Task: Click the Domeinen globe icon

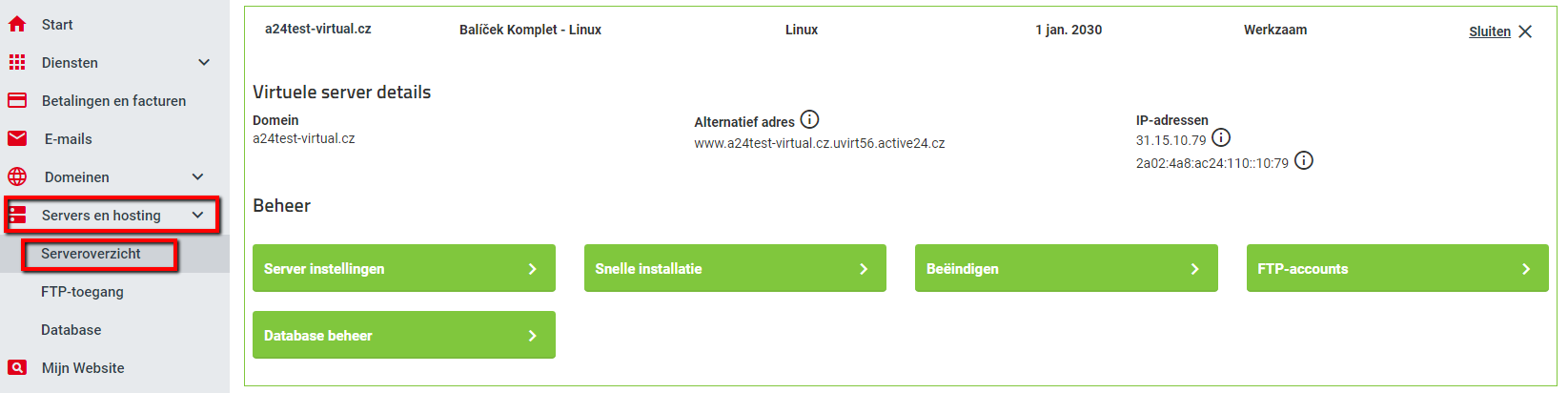Action: click(x=17, y=177)
